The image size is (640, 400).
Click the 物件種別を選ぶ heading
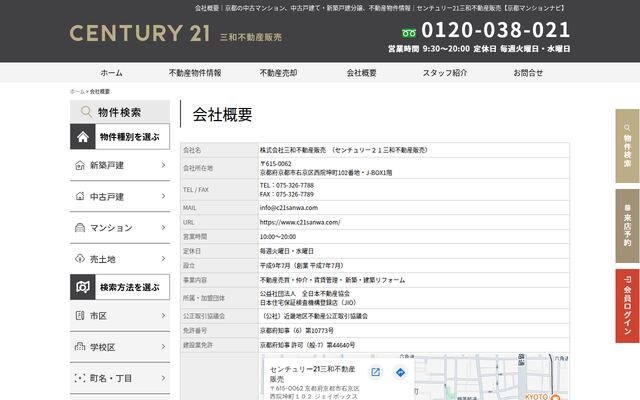(130, 137)
